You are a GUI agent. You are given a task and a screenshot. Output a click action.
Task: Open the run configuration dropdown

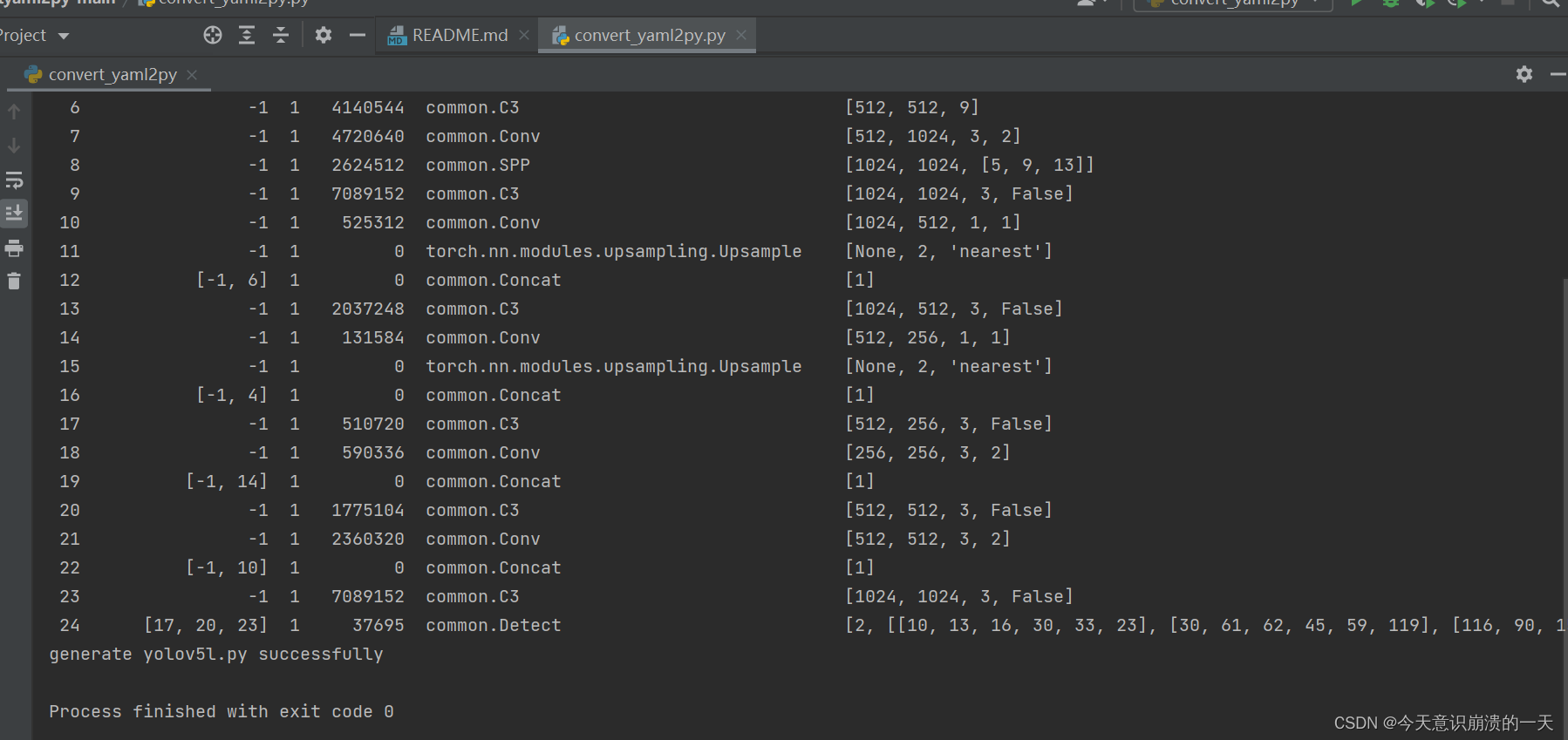coord(1232,4)
